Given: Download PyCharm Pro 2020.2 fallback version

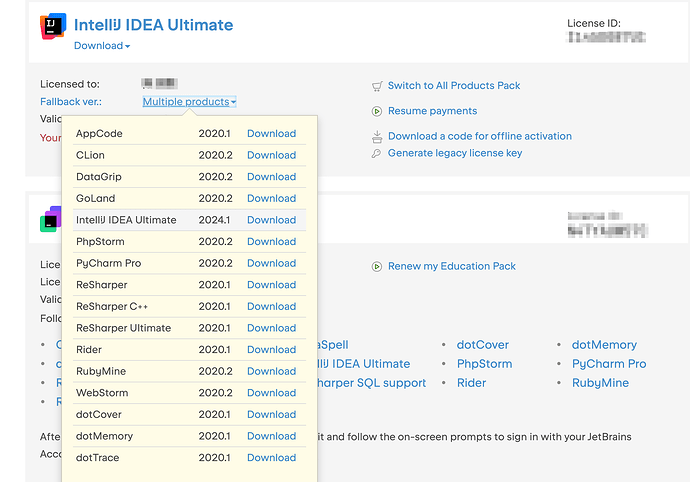Looking at the screenshot, I should point(272,263).
